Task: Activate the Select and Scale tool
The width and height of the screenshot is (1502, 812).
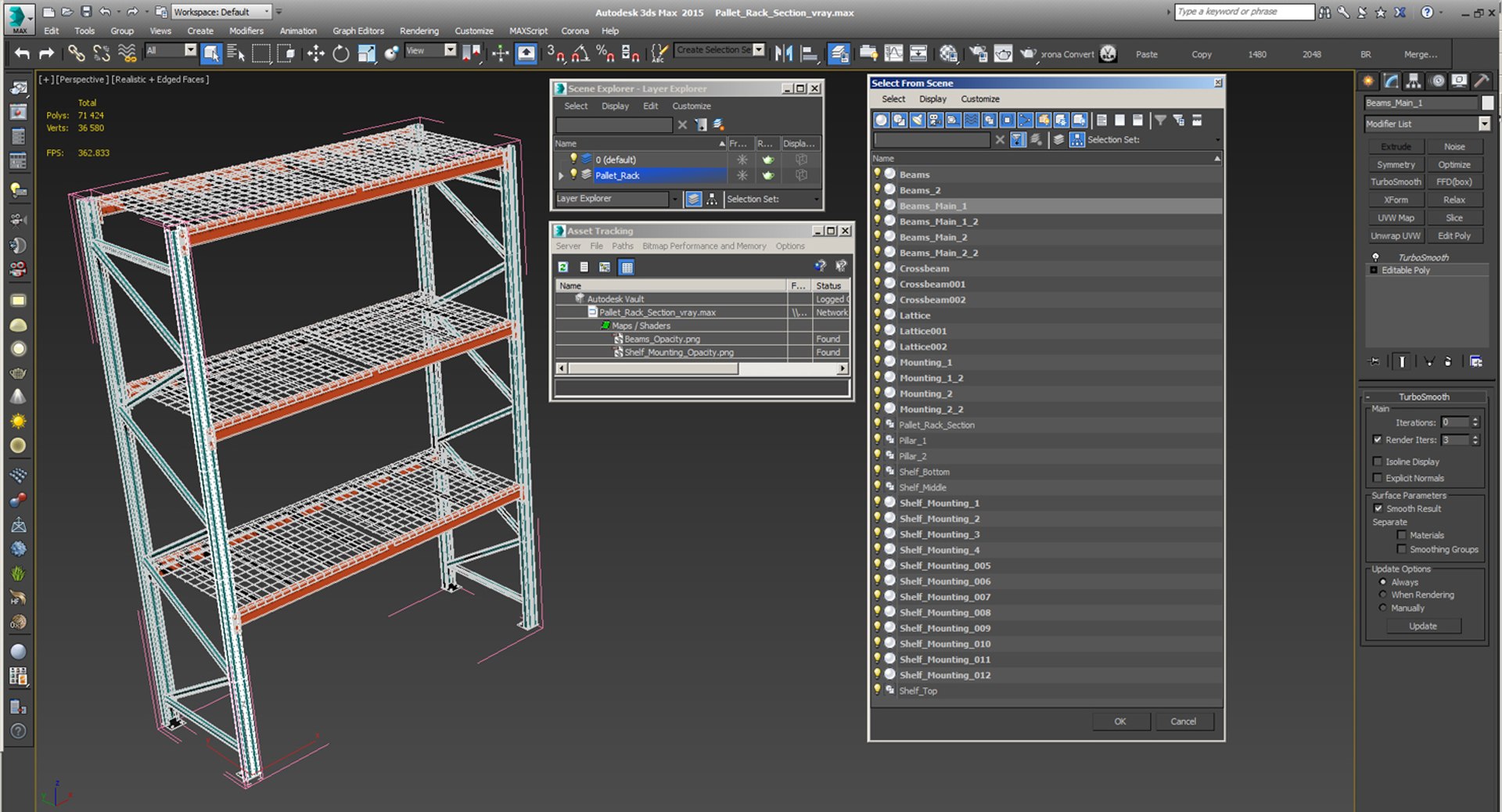Action: point(366,53)
